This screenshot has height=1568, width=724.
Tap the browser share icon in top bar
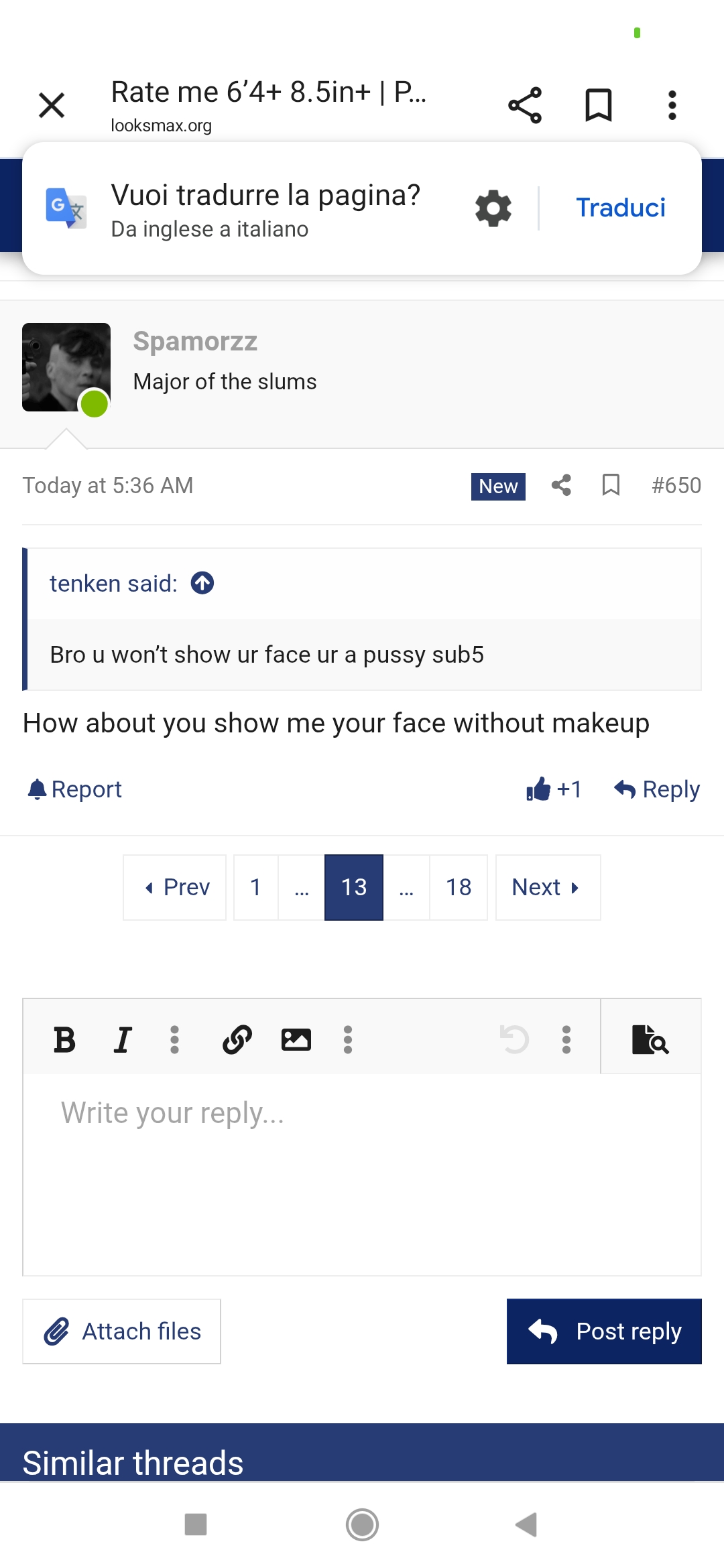click(525, 105)
